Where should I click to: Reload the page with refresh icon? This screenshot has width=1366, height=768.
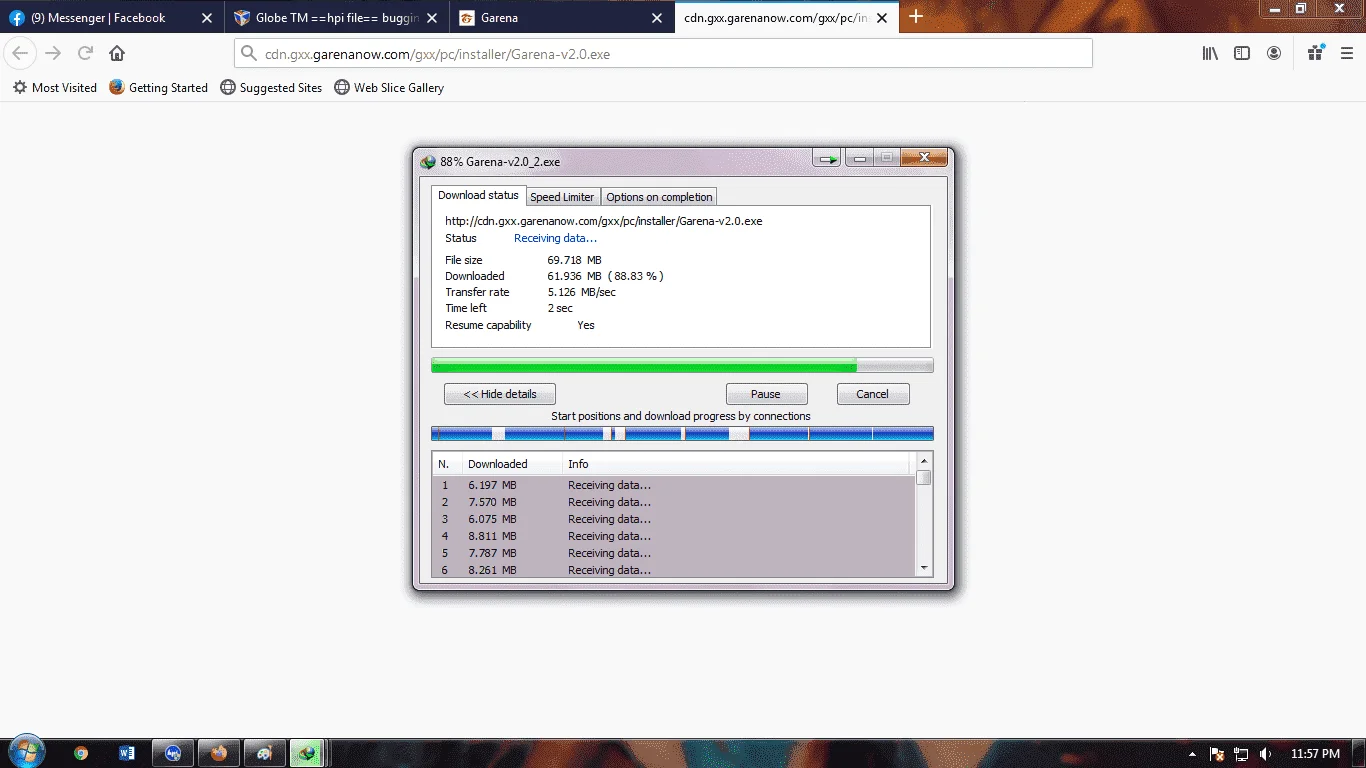coord(85,54)
